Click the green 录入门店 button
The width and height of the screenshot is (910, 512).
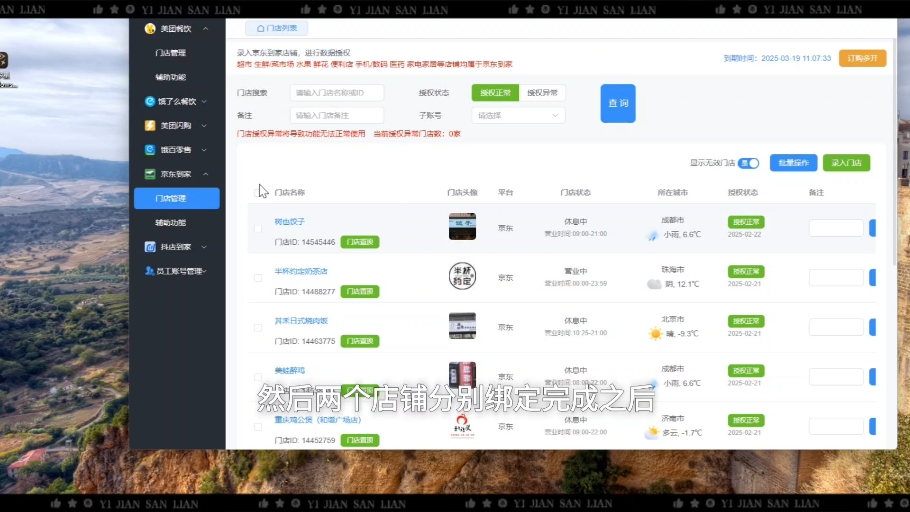(x=846, y=163)
